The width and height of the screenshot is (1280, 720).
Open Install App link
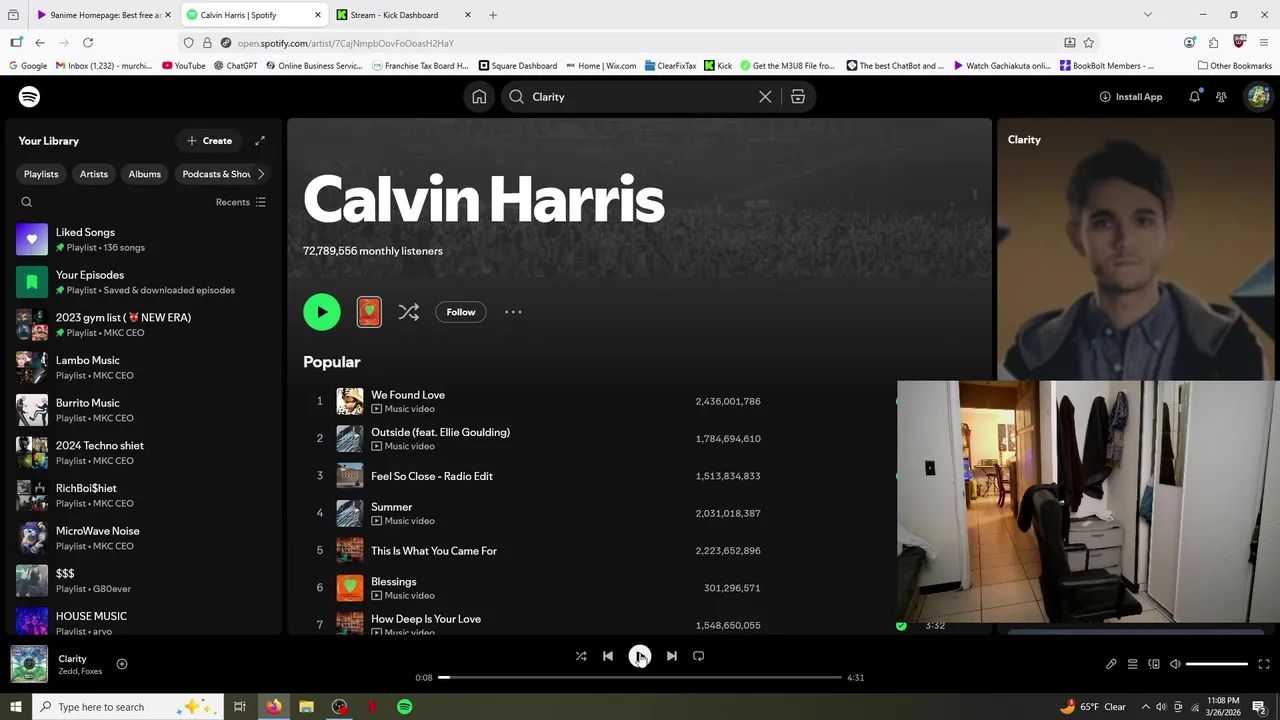coord(1130,97)
